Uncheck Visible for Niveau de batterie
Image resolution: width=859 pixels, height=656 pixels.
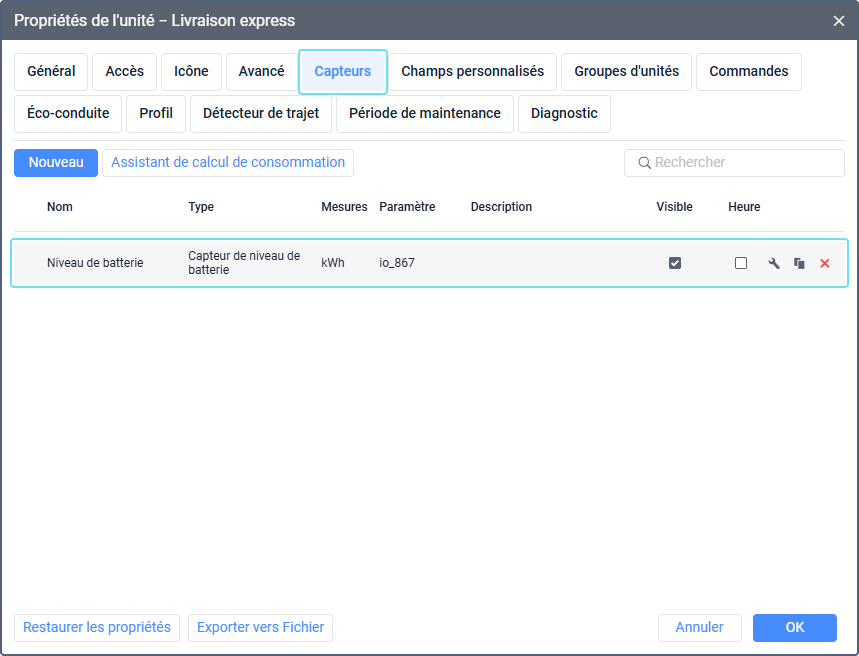tap(675, 263)
